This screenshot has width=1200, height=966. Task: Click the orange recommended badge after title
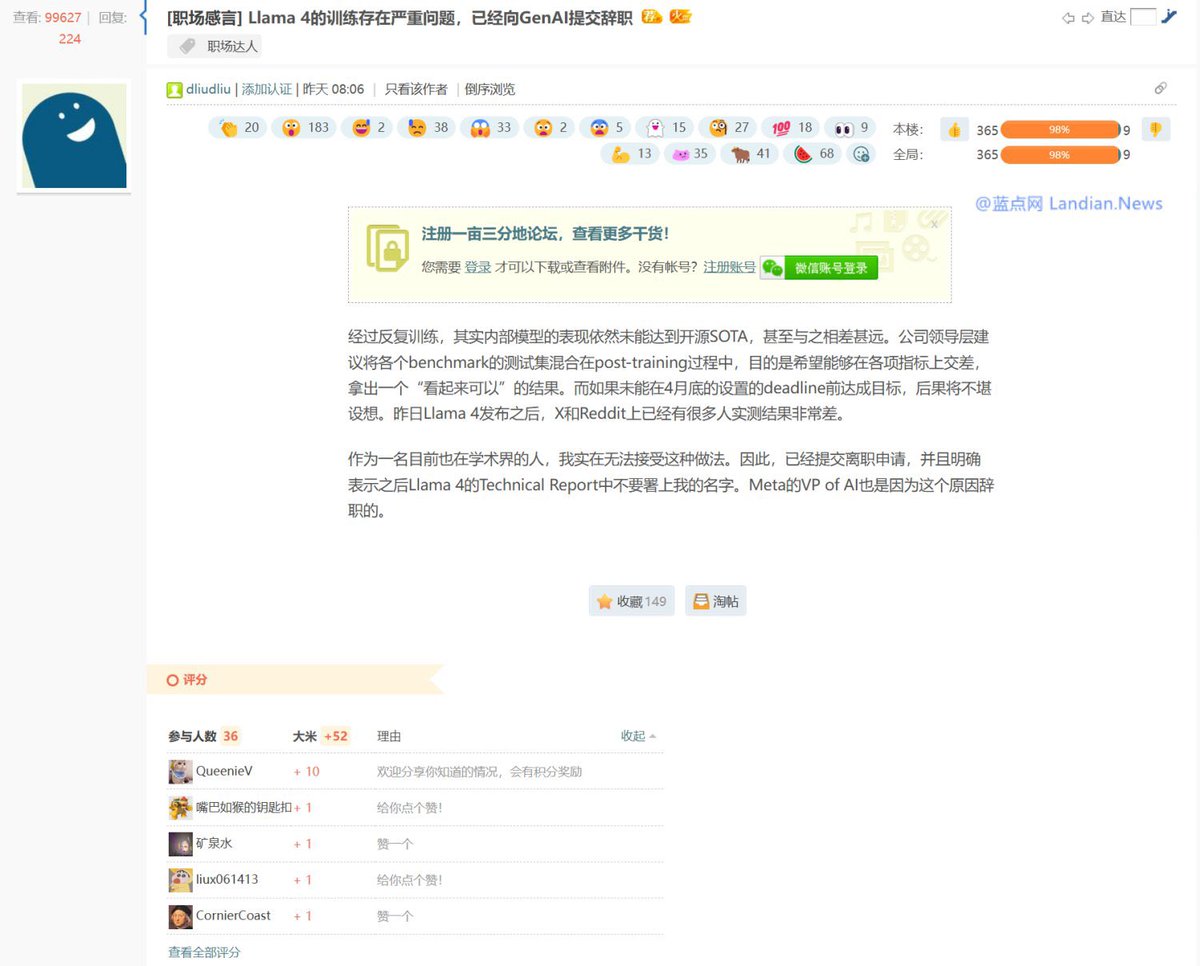tap(651, 17)
